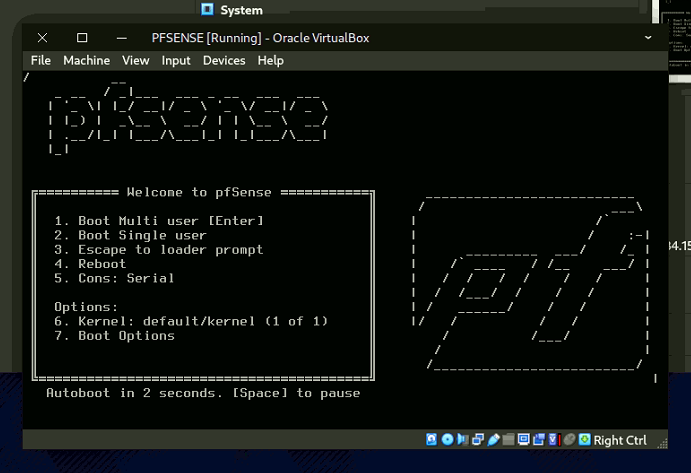Viewport: 691px width, 473px height.
Task: Click the display monitor status icon
Action: (523, 440)
